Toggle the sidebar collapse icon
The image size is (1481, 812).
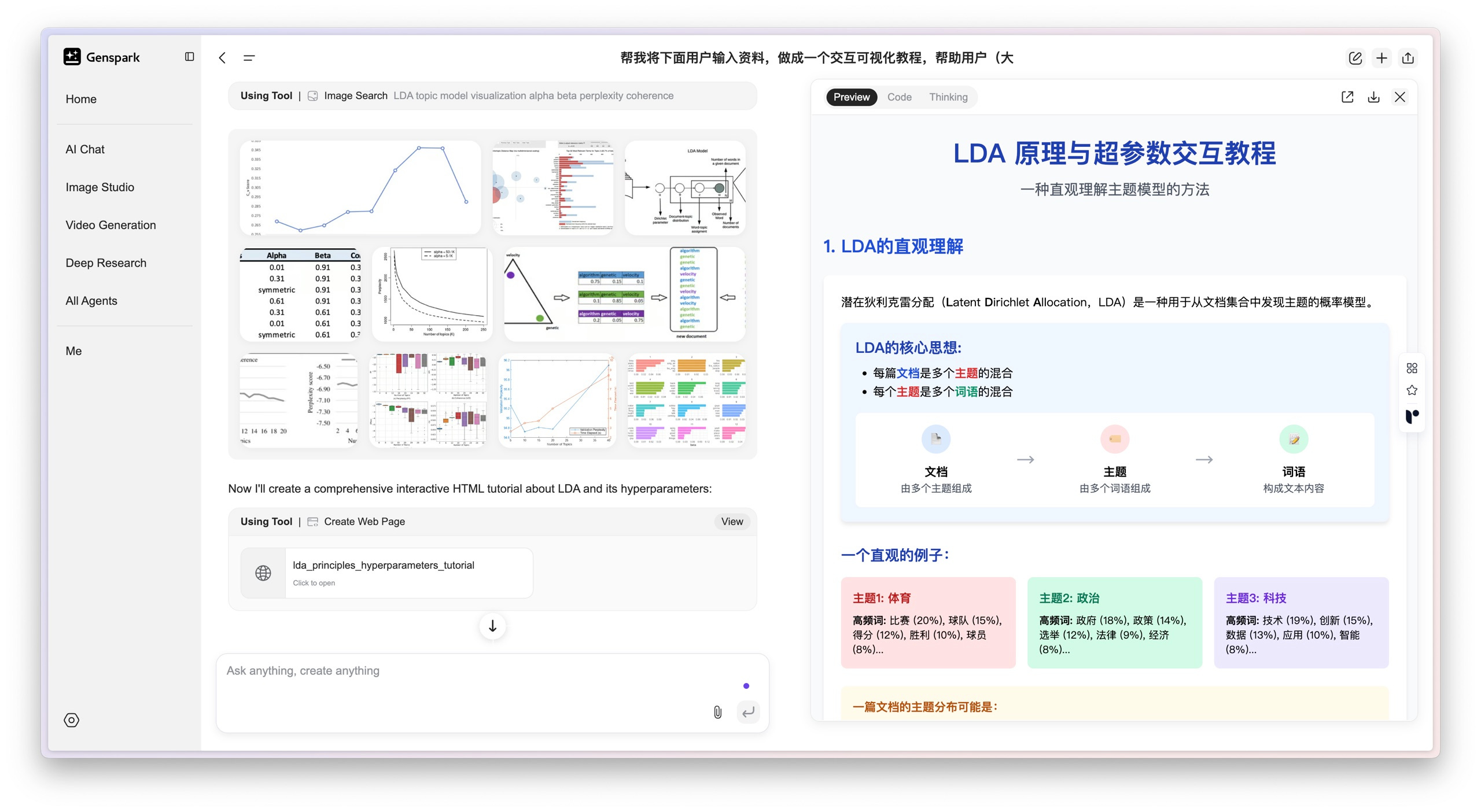click(x=189, y=57)
